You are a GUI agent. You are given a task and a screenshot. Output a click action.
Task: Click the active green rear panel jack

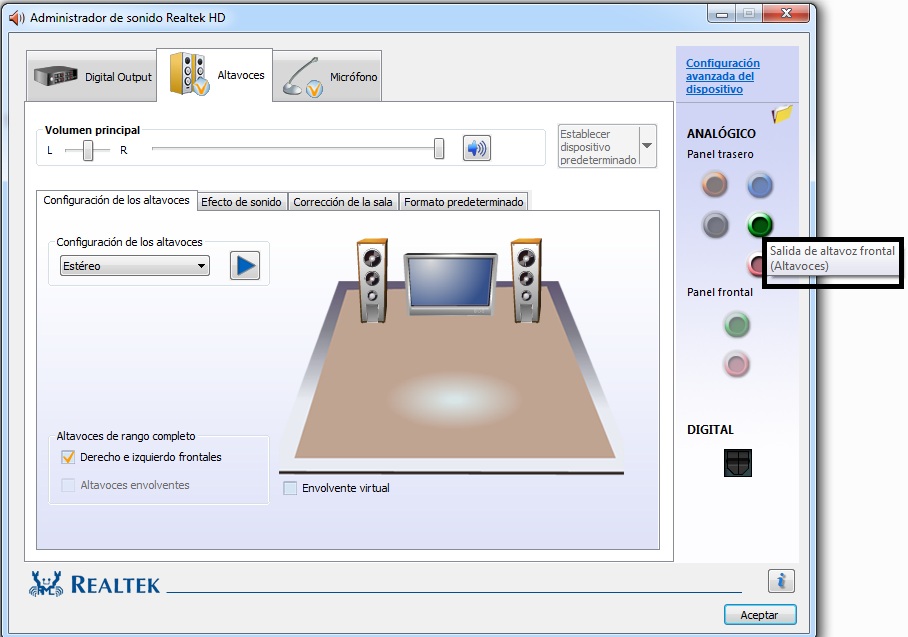click(760, 225)
